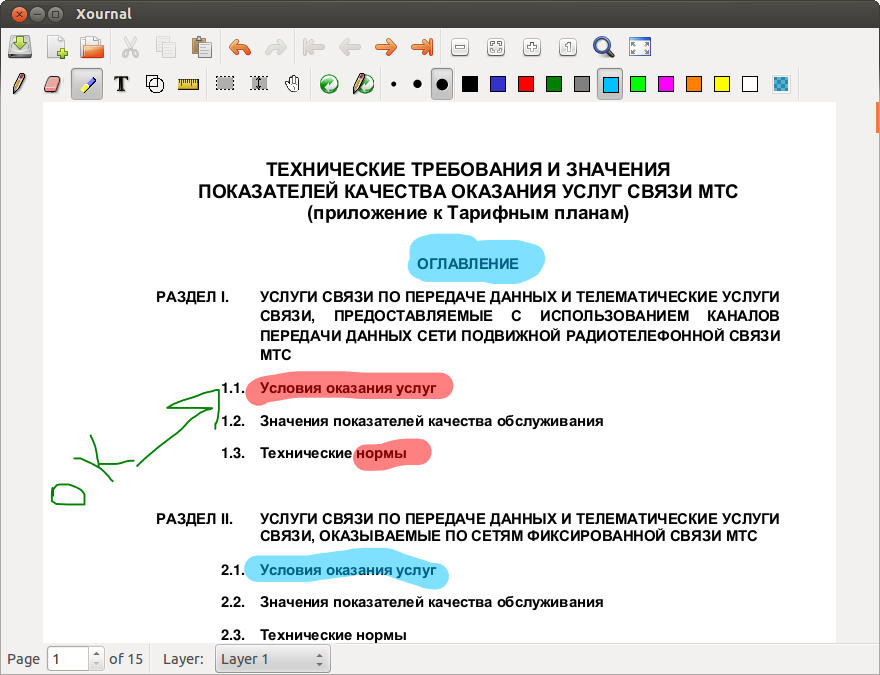The height and width of the screenshot is (675, 880).
Task: Pick the white color swatch
Action: 750,84
